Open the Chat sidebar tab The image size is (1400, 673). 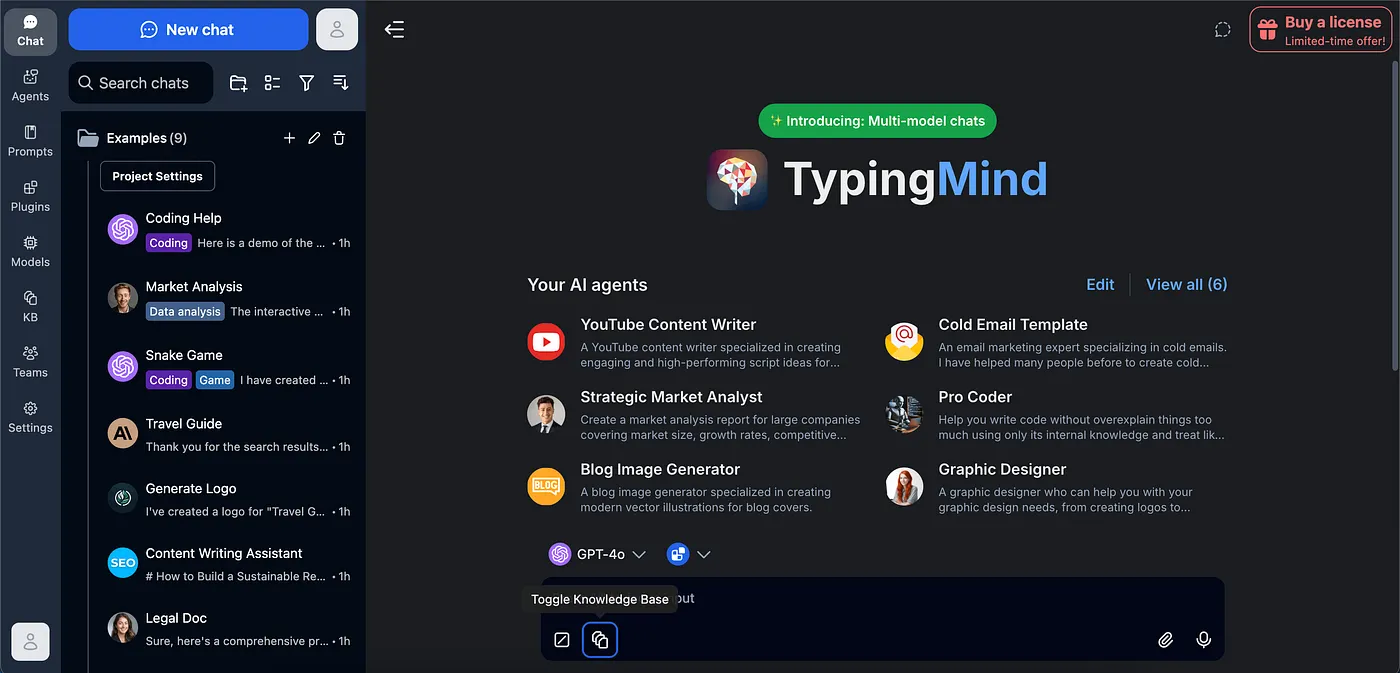click(x=30, y=31)
